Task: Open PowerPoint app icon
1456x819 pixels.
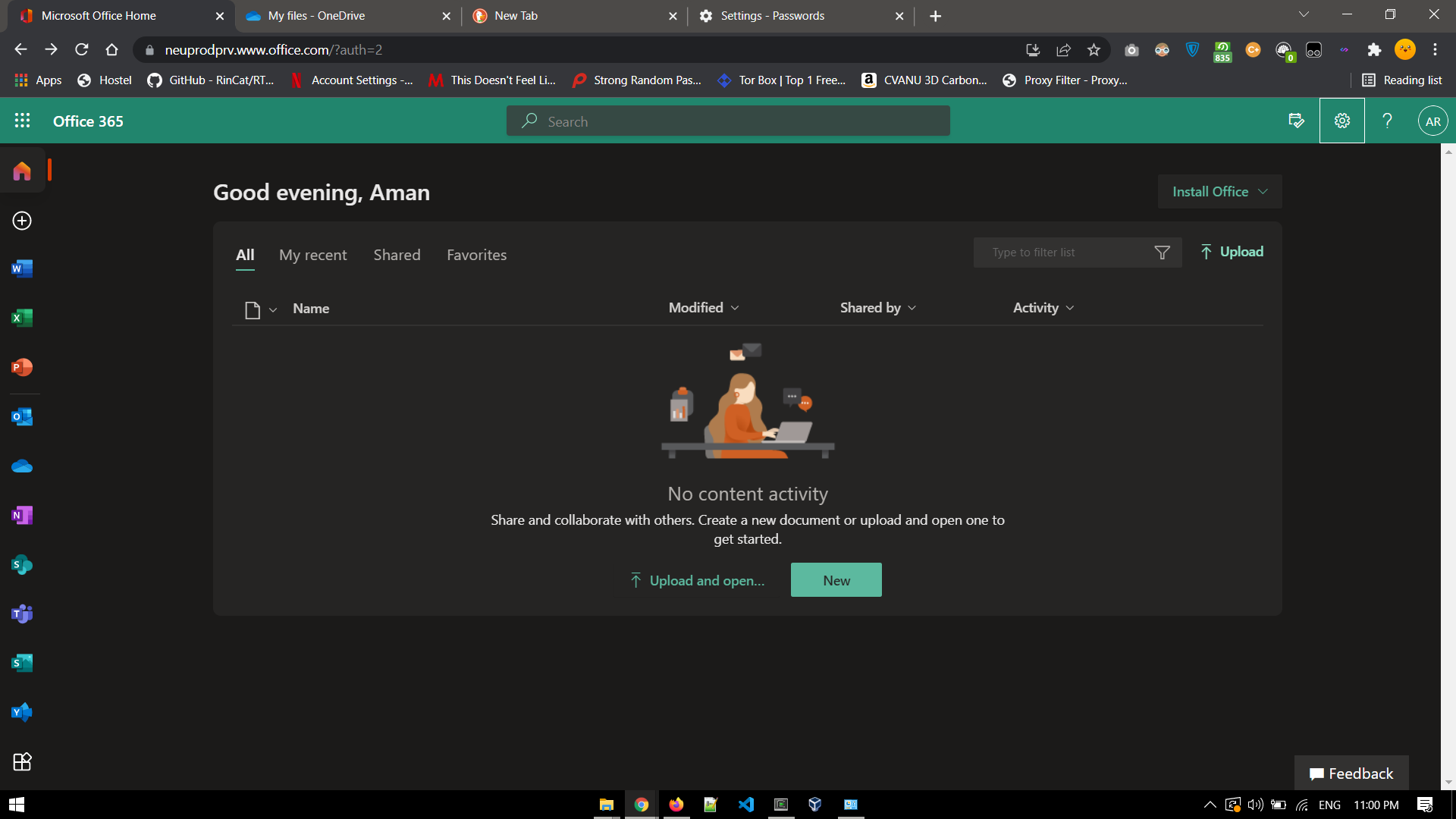Action: point(22,368)
